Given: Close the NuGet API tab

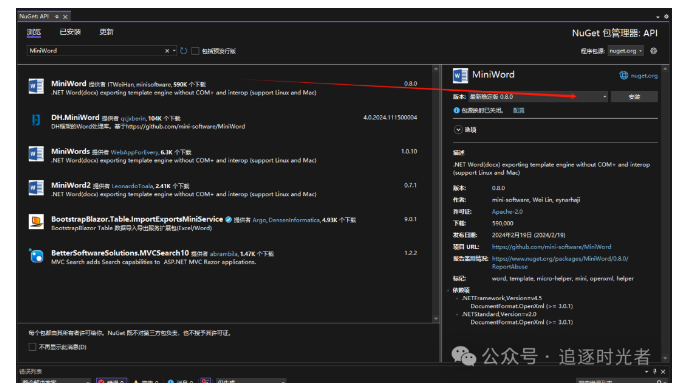Looking at the screenshot, I should pyautogui.click(x=65, y=17).
